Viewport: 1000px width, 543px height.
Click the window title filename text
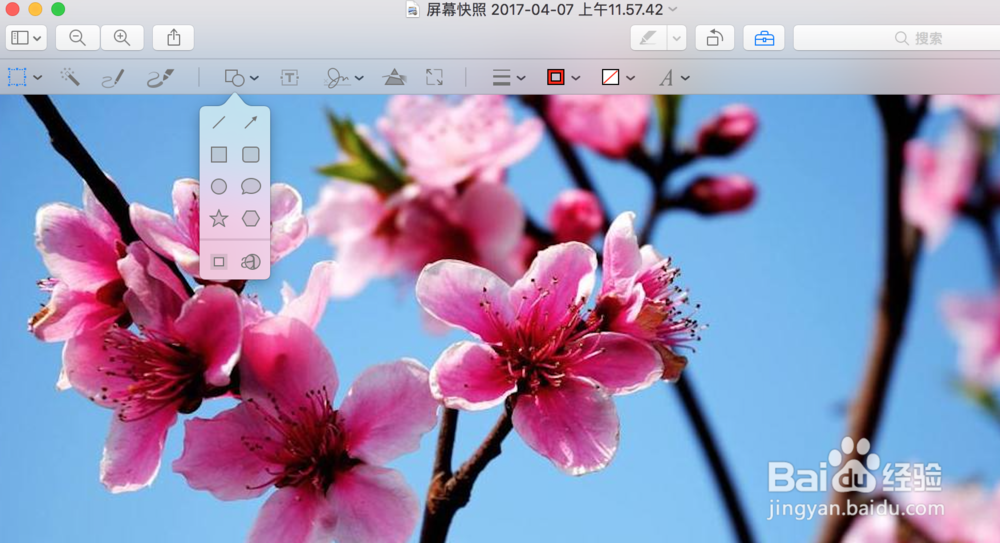click(545, 10)
